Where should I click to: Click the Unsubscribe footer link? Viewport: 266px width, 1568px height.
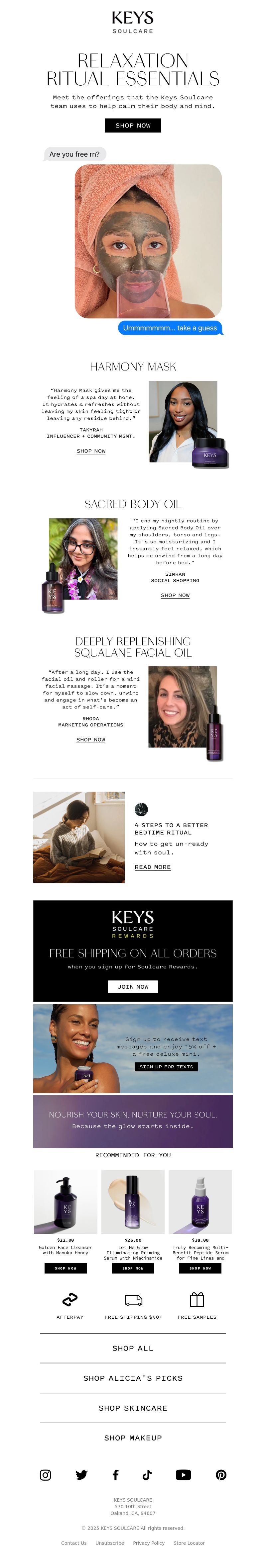pos(110,1542)
